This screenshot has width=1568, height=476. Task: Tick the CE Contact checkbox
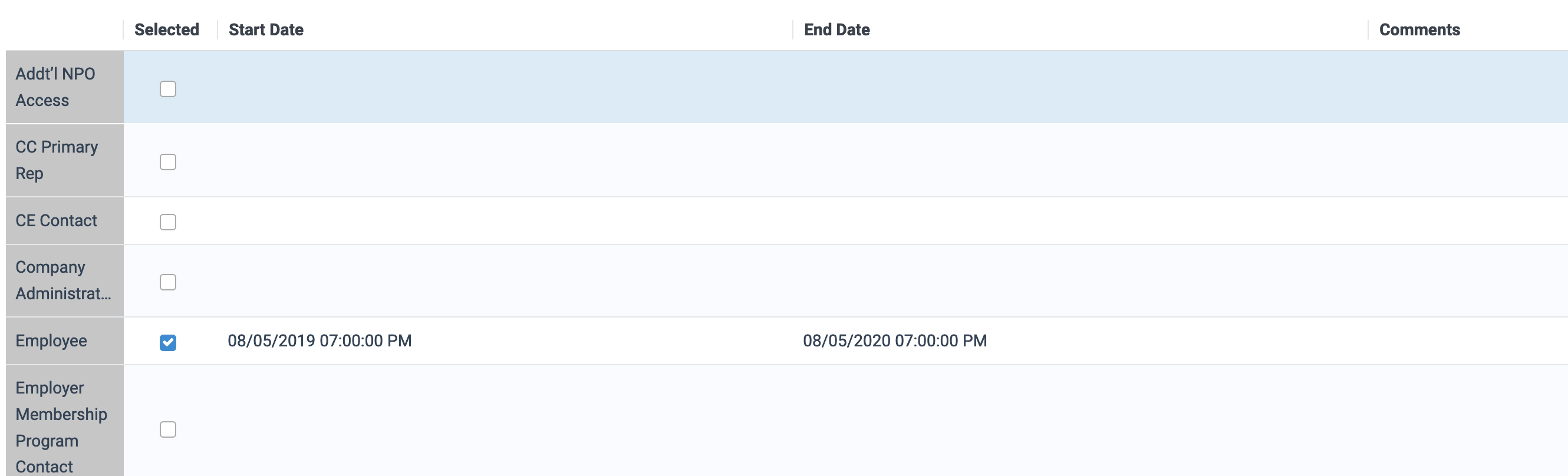click(168, 222)
